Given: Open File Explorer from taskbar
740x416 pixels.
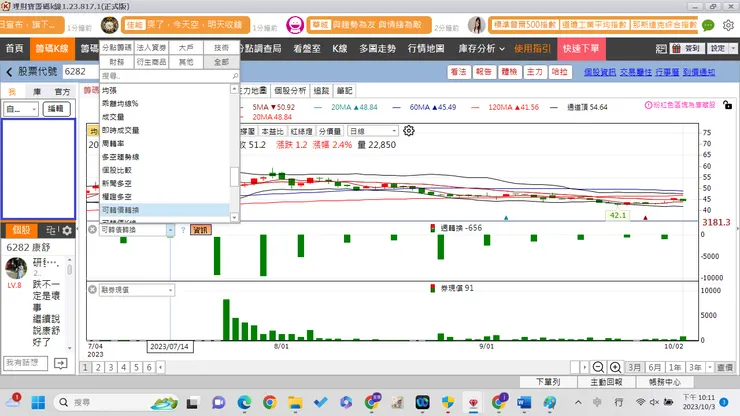Looking at the screenshot, I should point(295,402).
